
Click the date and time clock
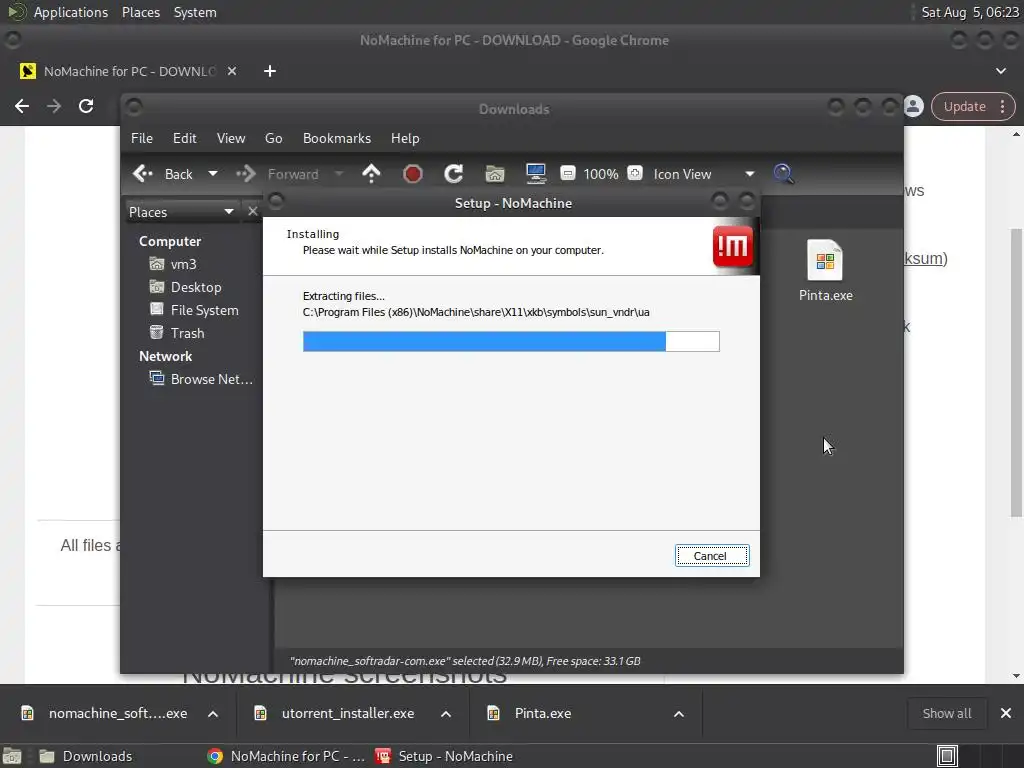point(970,12)
